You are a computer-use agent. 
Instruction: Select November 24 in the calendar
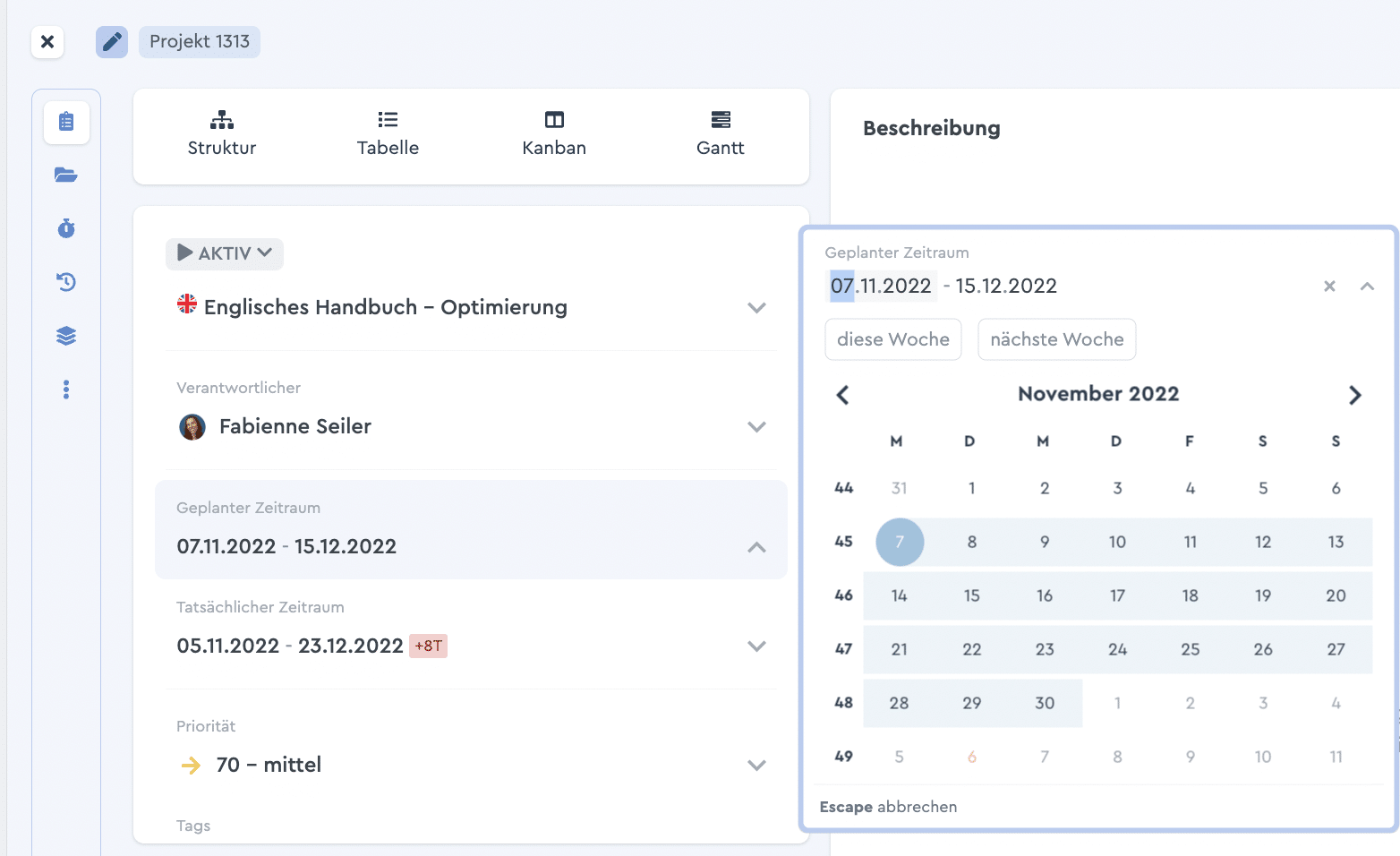[1117, 649]
